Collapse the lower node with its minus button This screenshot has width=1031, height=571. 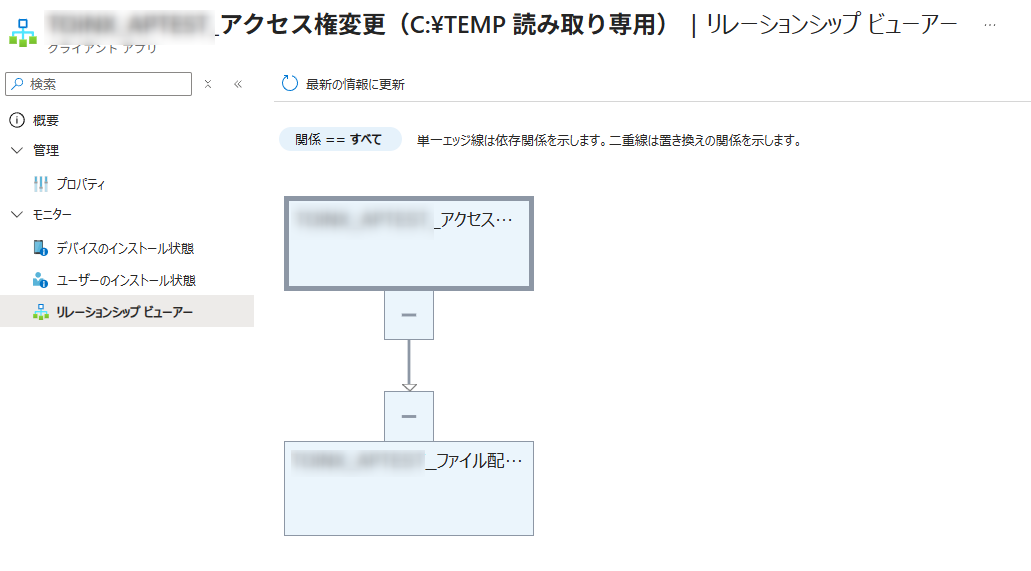click(x=409, y=416)
